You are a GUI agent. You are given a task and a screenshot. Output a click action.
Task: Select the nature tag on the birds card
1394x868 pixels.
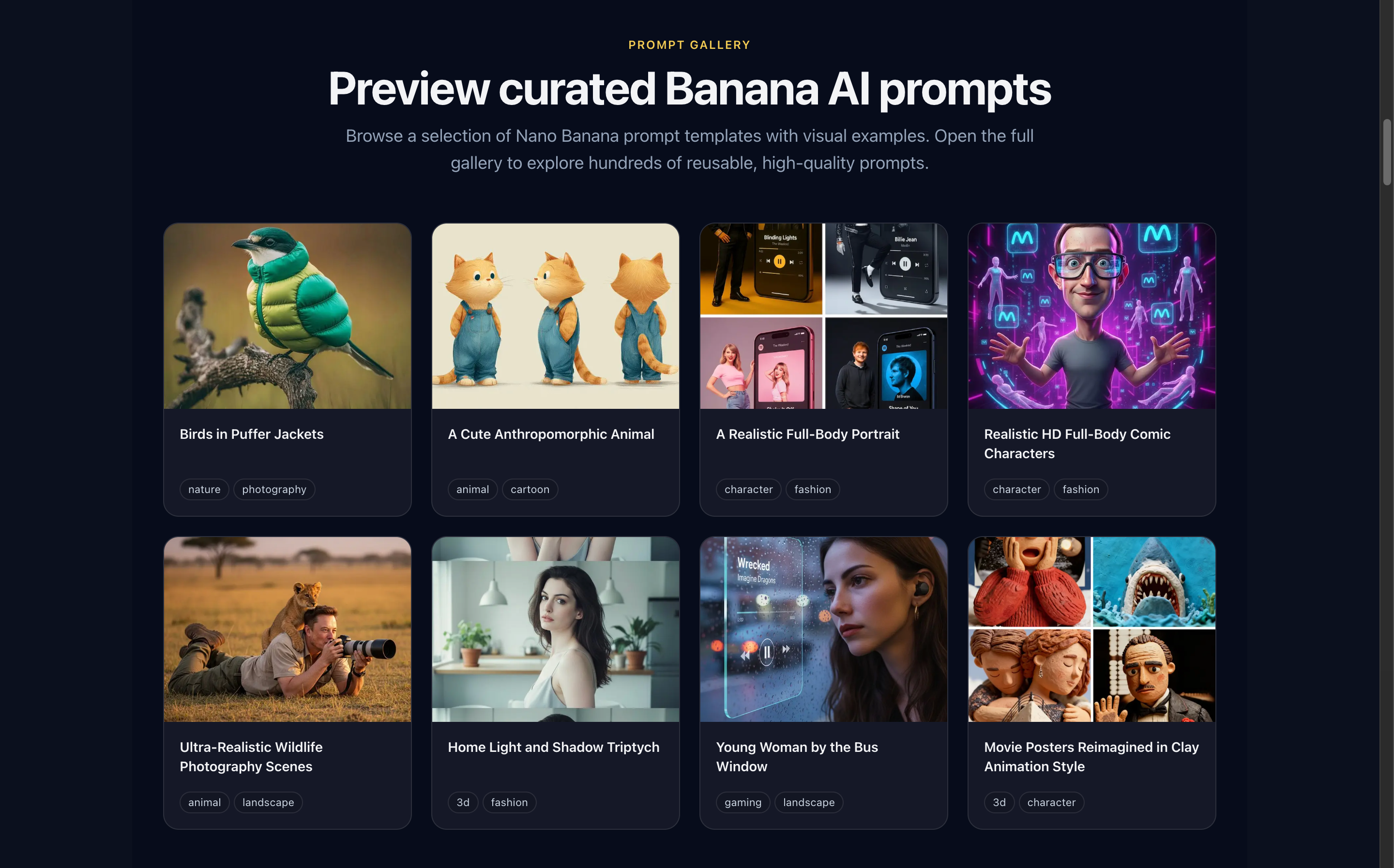tap(204, 489)
